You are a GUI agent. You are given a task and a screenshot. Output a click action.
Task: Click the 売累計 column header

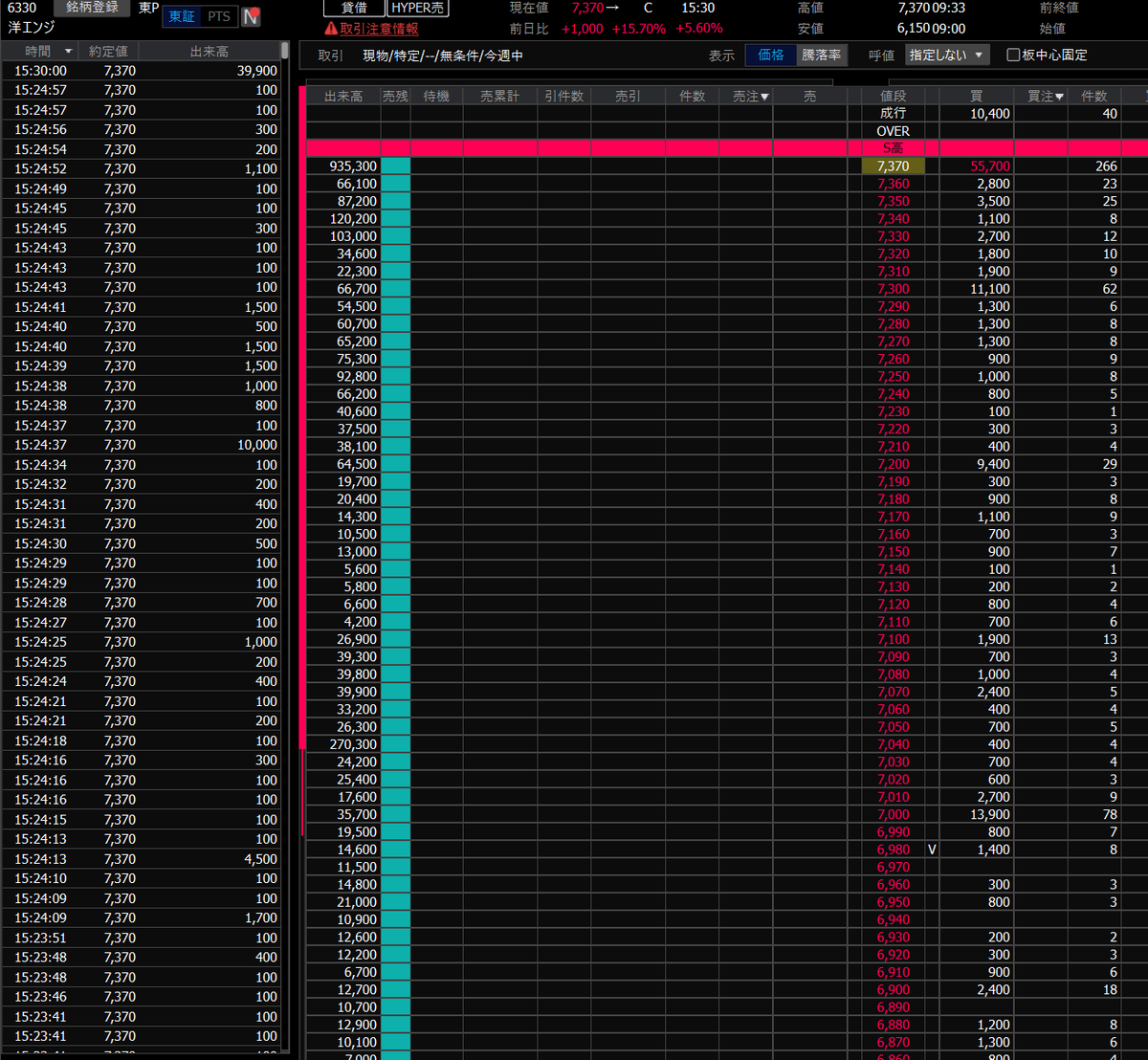499,97
